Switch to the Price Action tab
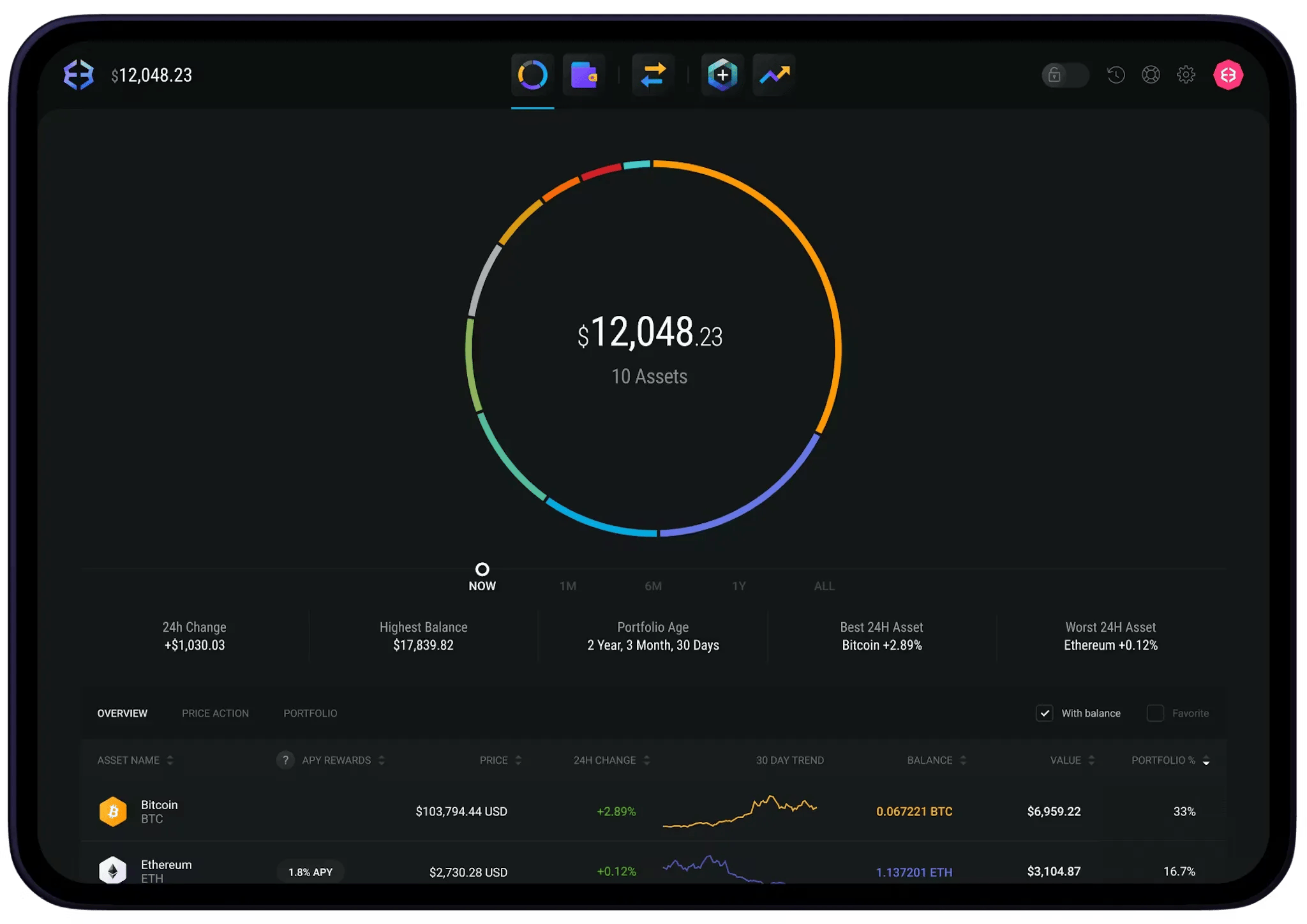The image size is (1307, 924). [215, 713]
